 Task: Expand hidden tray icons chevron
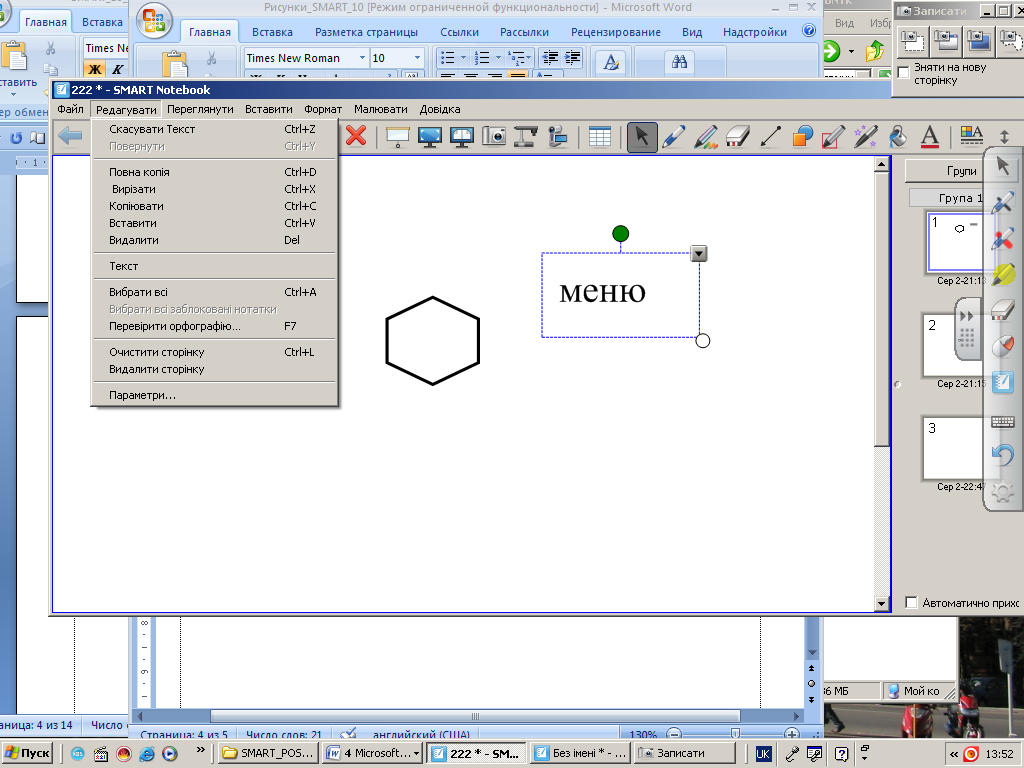[954, 754]
